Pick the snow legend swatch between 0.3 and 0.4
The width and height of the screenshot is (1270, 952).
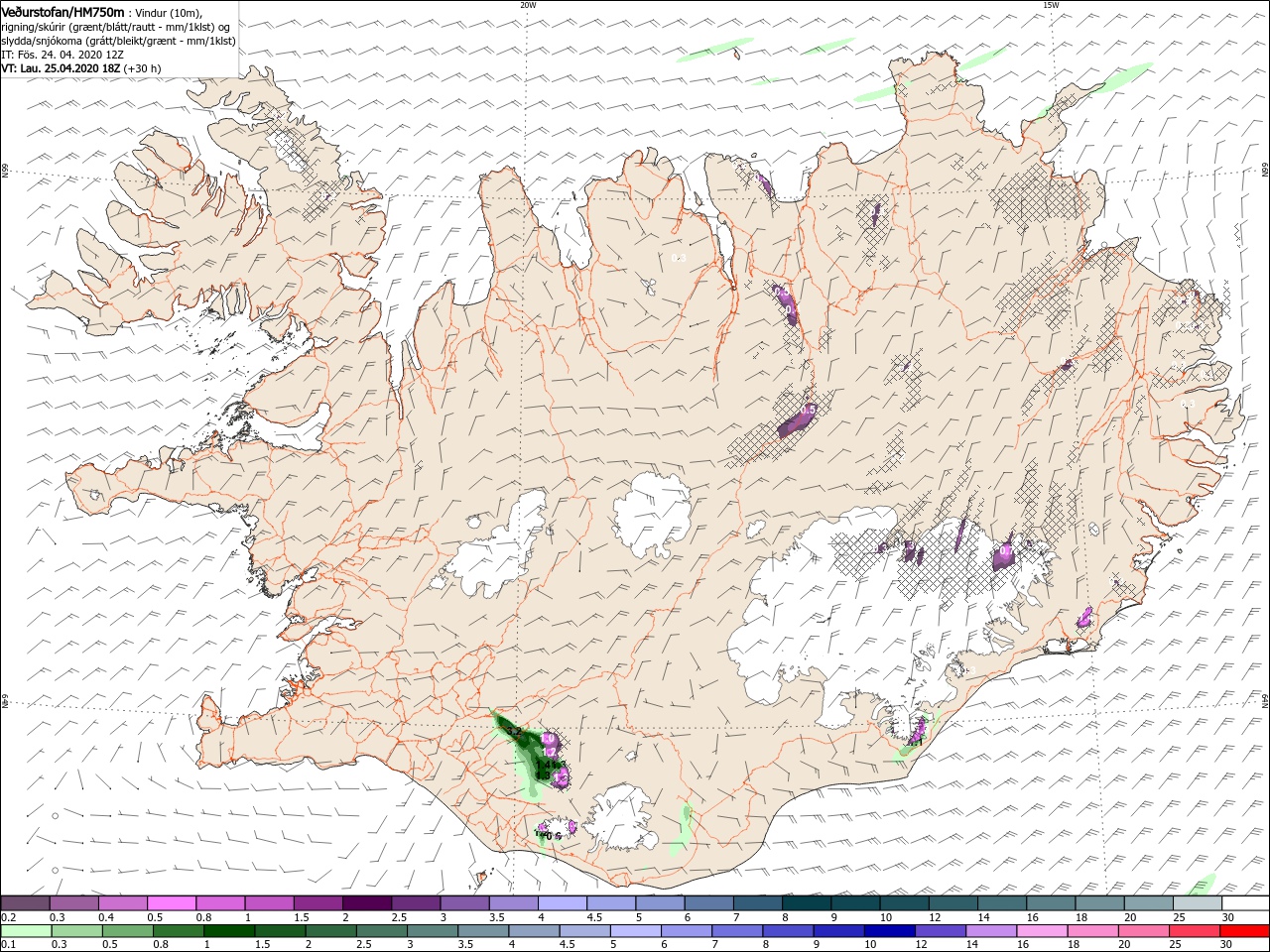tap(73, 903)
